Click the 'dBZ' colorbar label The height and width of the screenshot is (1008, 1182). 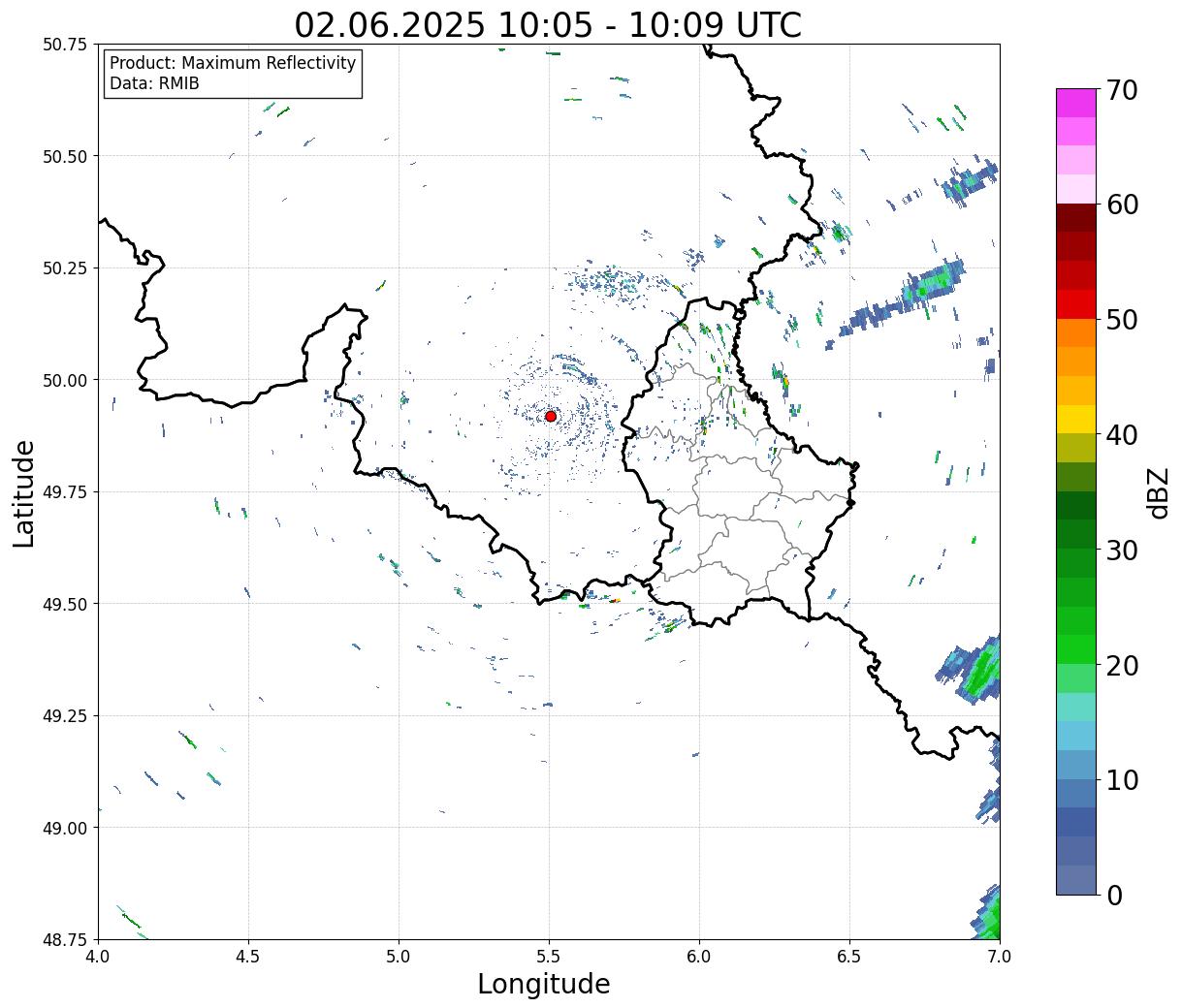click(x=1158, y=492)
